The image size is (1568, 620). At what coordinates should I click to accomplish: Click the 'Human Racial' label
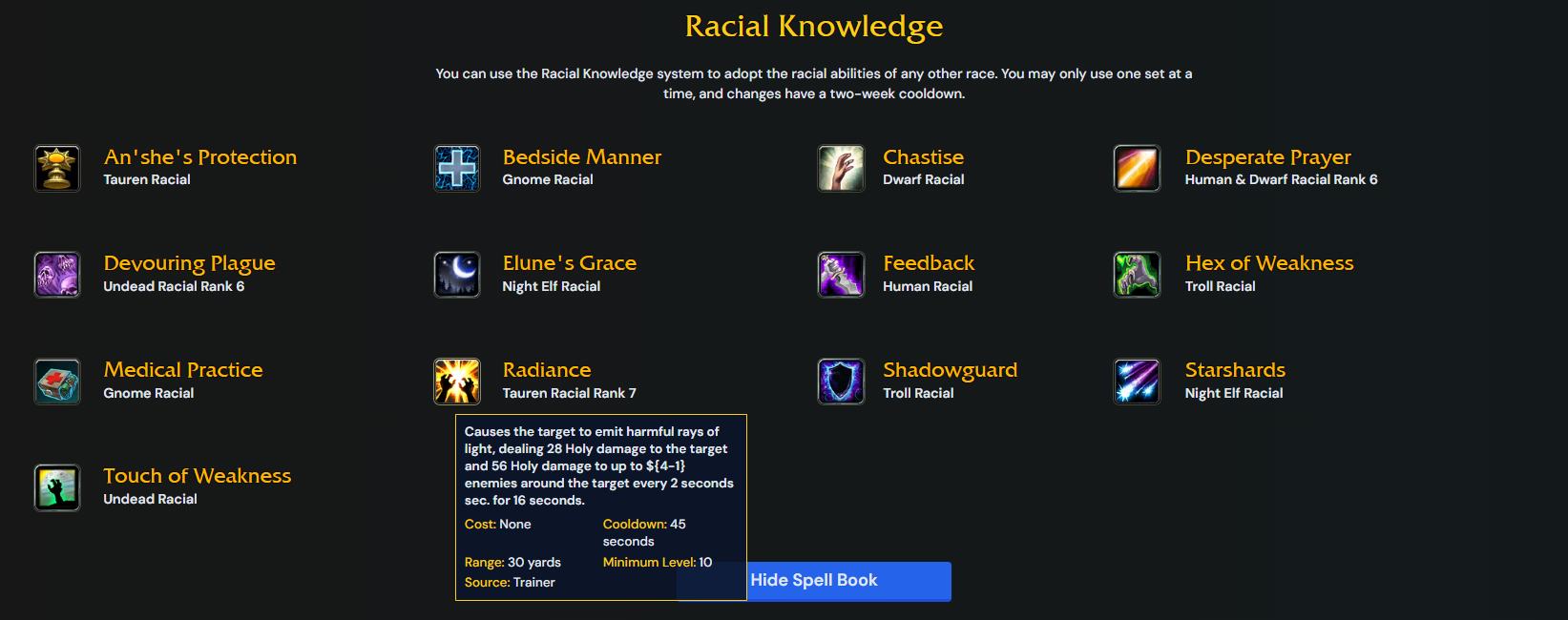928,286
